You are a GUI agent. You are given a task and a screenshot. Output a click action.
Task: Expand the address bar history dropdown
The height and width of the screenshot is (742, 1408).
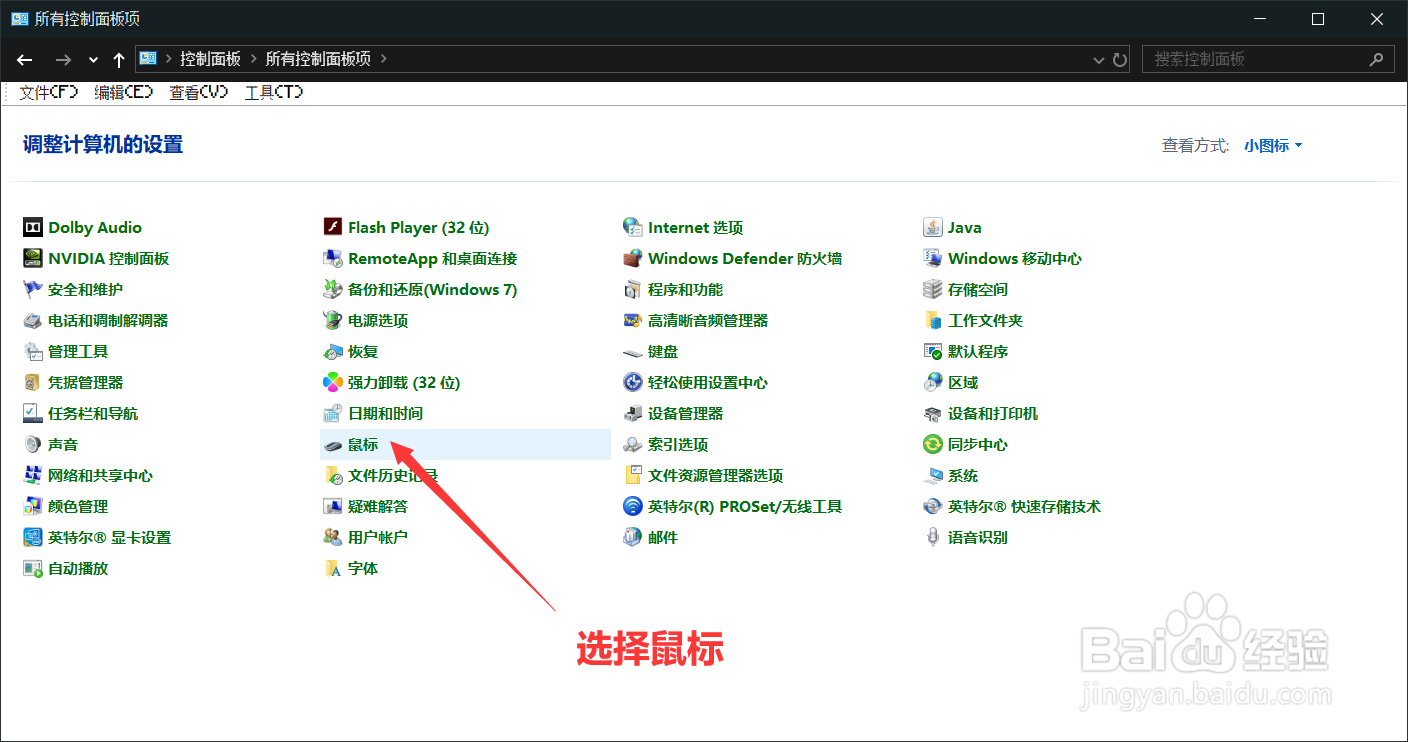click(x=1099, y=59)
